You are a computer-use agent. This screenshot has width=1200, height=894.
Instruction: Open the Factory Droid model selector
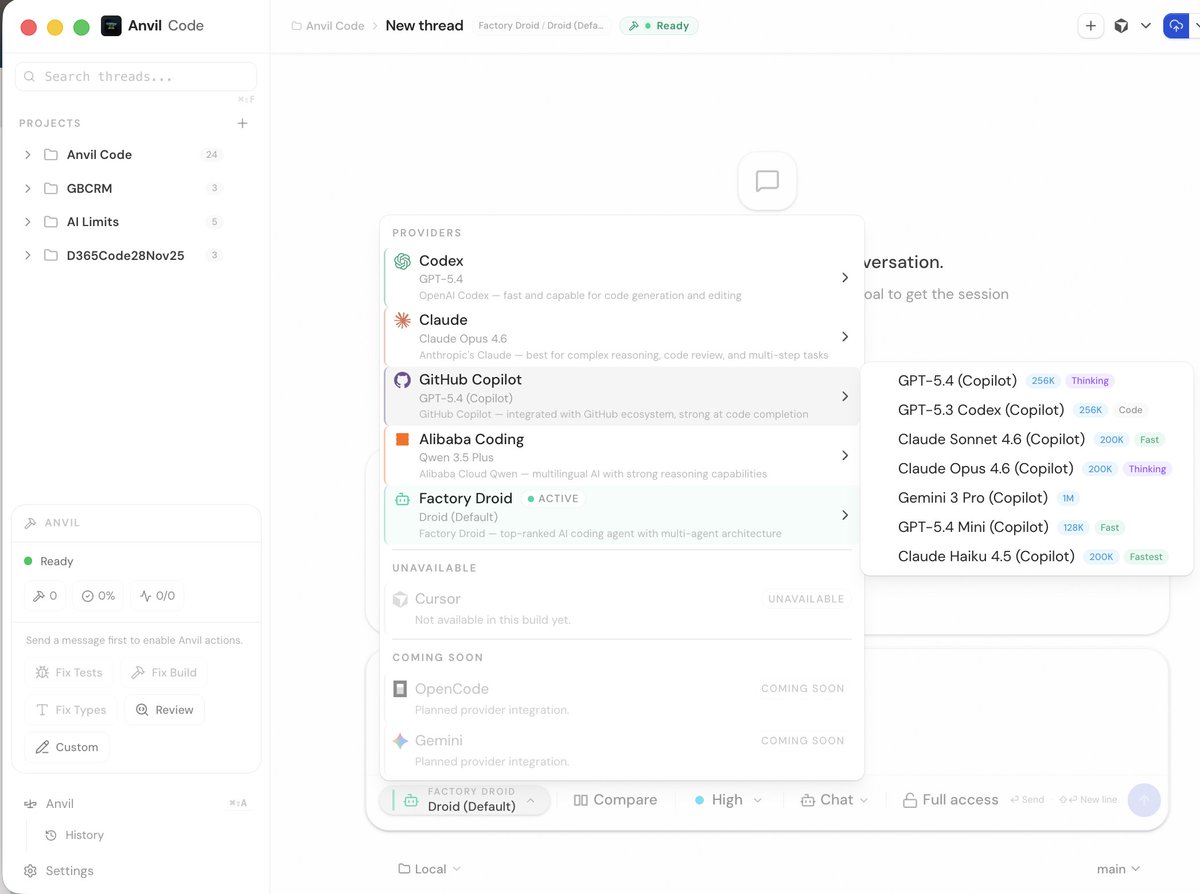tap(464, 799)
